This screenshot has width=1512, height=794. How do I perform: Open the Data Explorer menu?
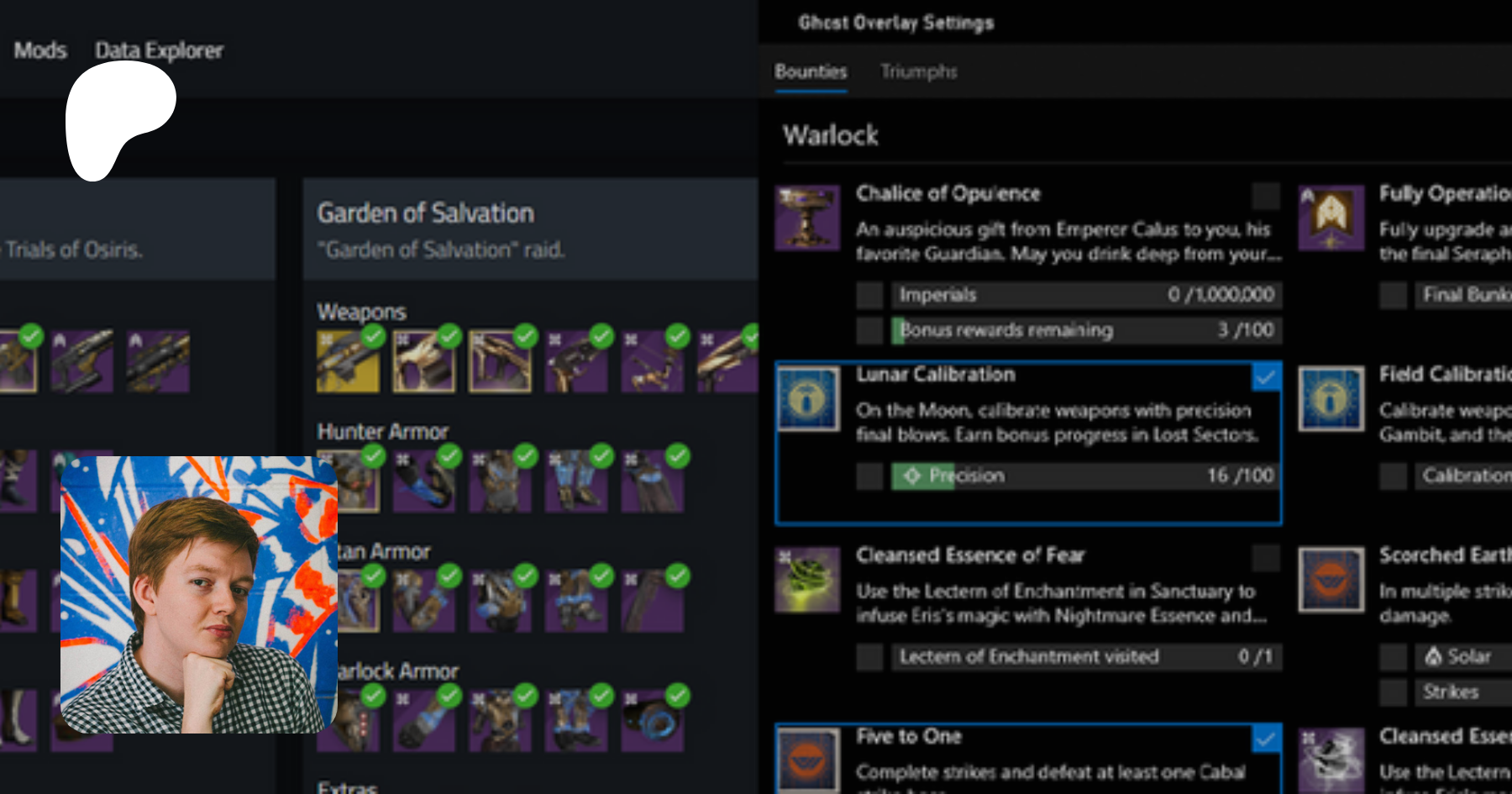[159, 50]
